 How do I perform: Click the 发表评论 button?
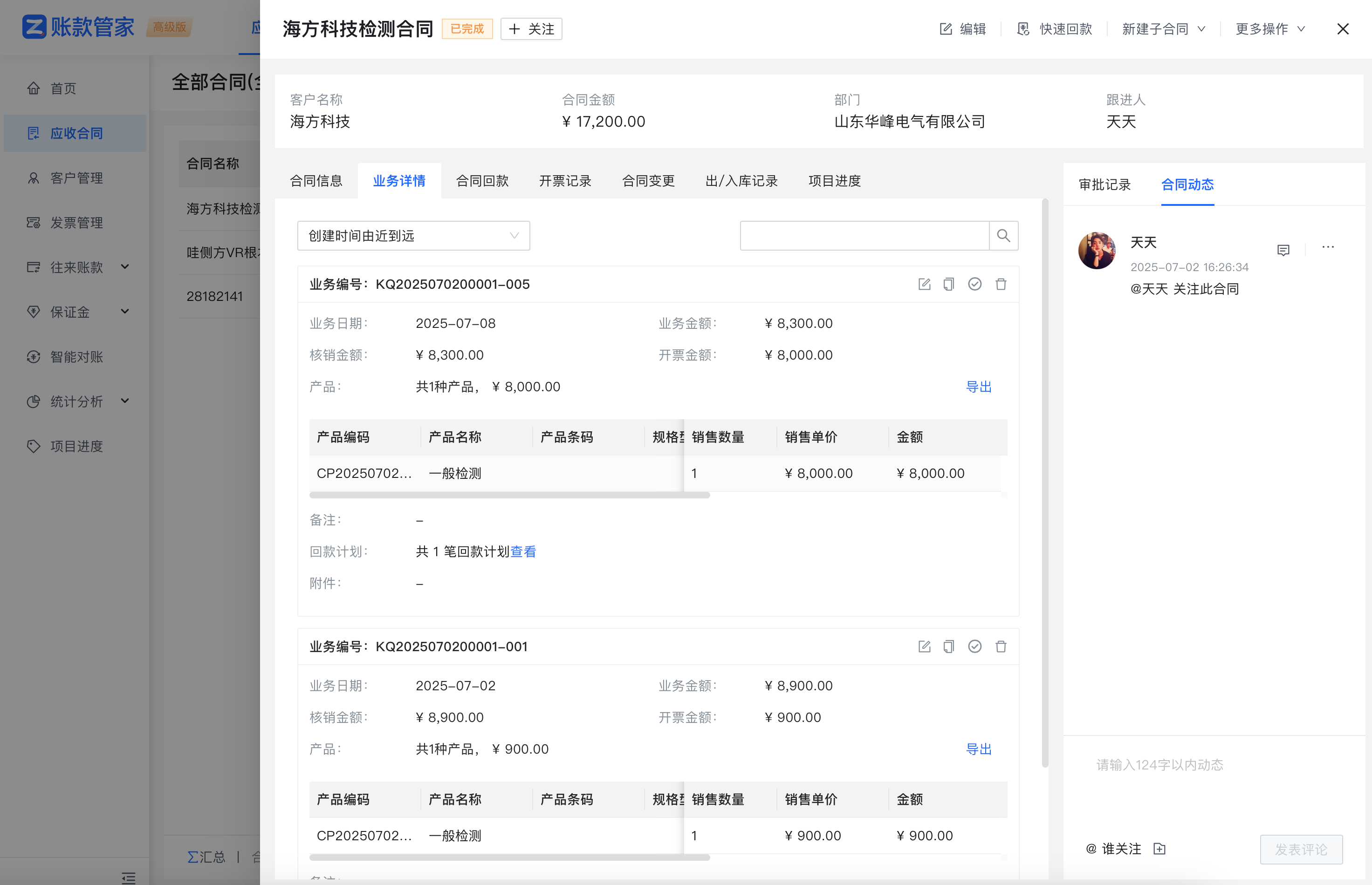pos(1301,850)
